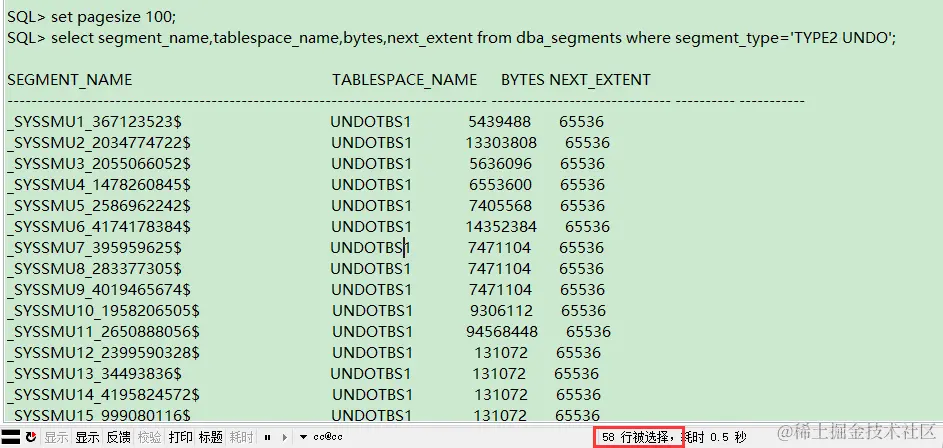Click the bytes value 6553600

click(500, 185)
